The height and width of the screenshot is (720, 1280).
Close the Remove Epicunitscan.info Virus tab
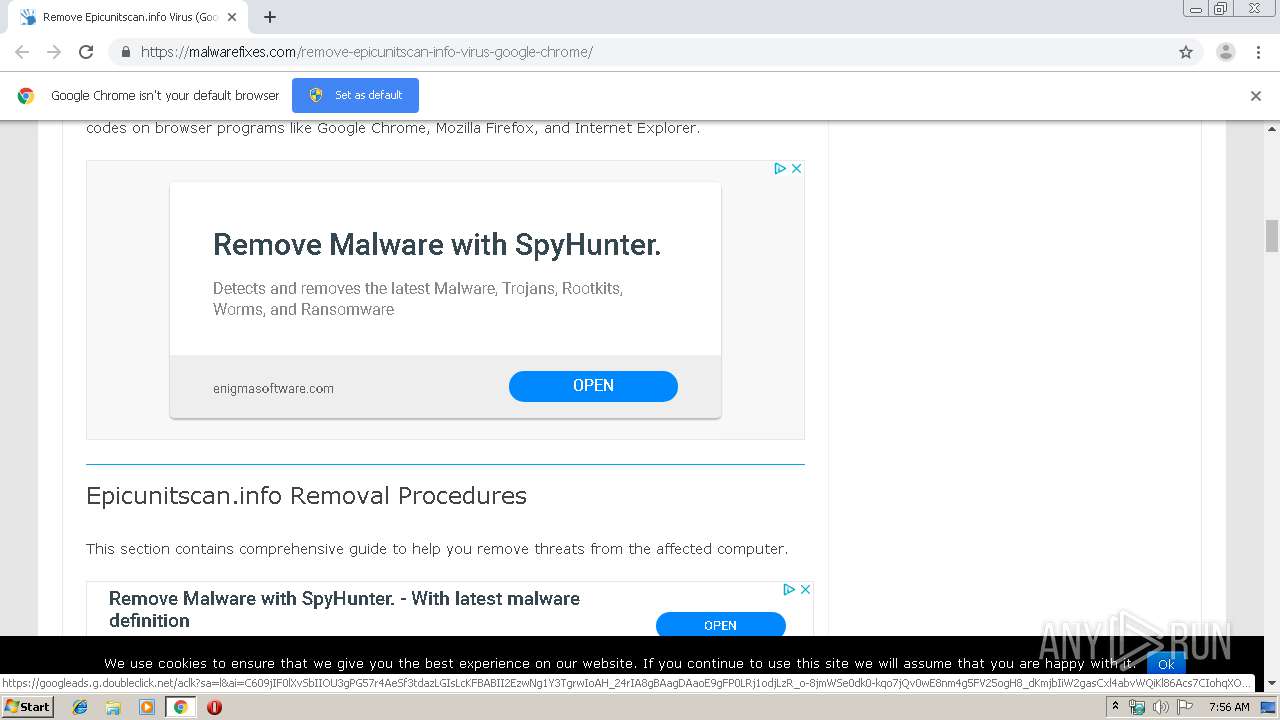point(232,17)
